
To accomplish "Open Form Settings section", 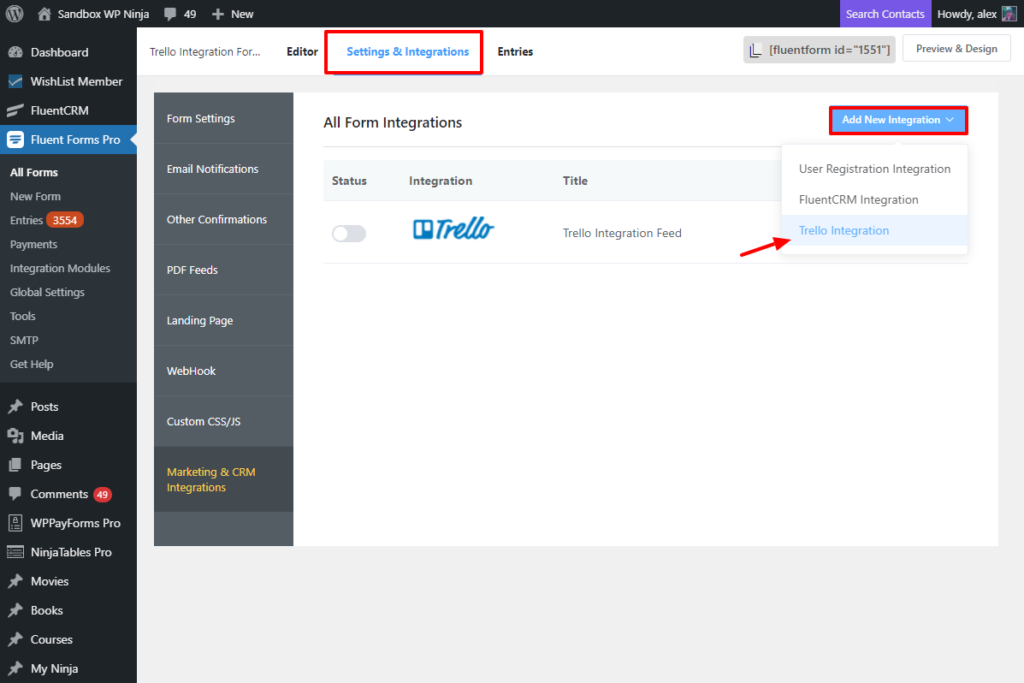I will [x=223, y=118].
